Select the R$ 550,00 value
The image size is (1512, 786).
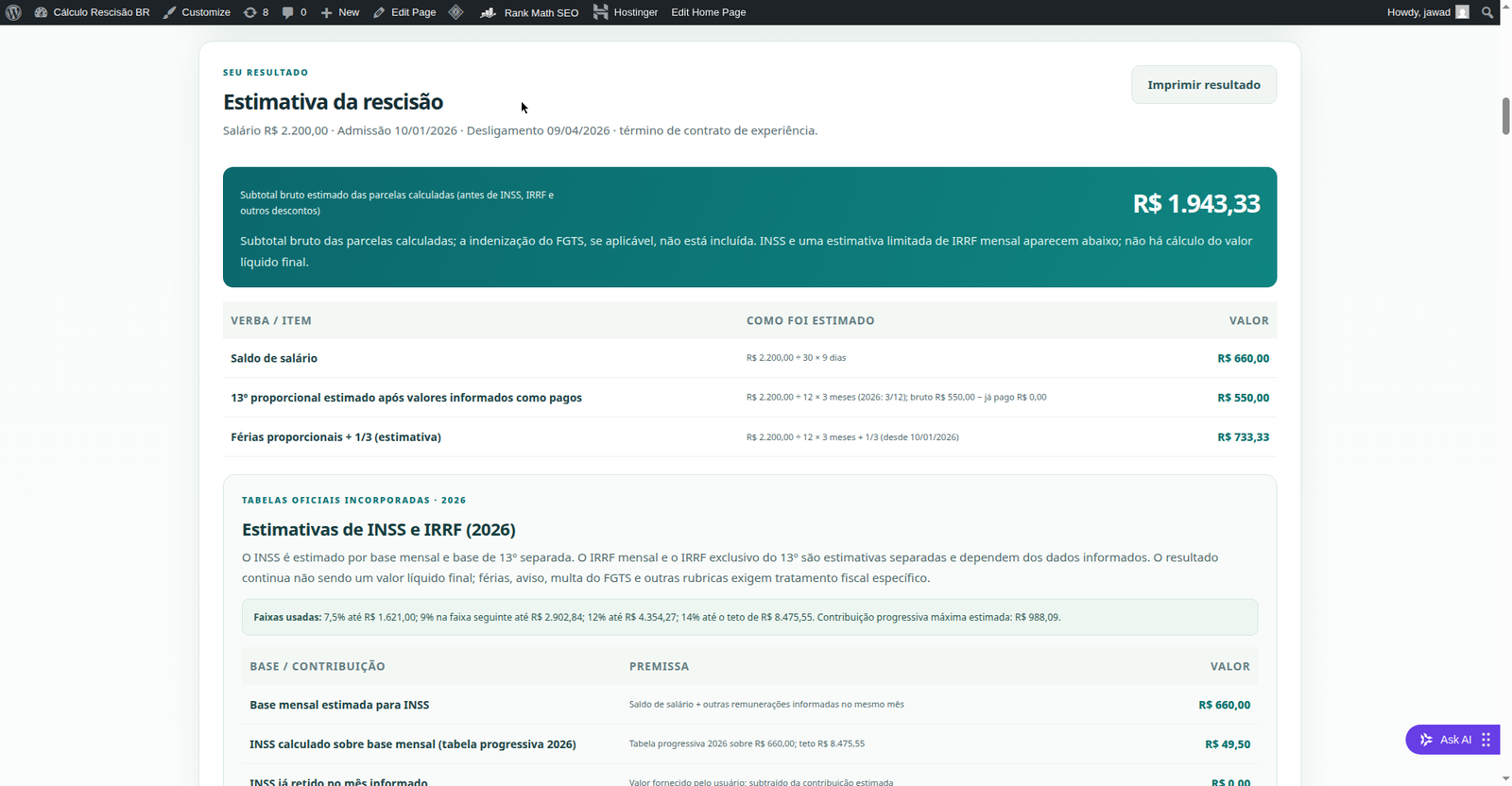[1244, 398]
